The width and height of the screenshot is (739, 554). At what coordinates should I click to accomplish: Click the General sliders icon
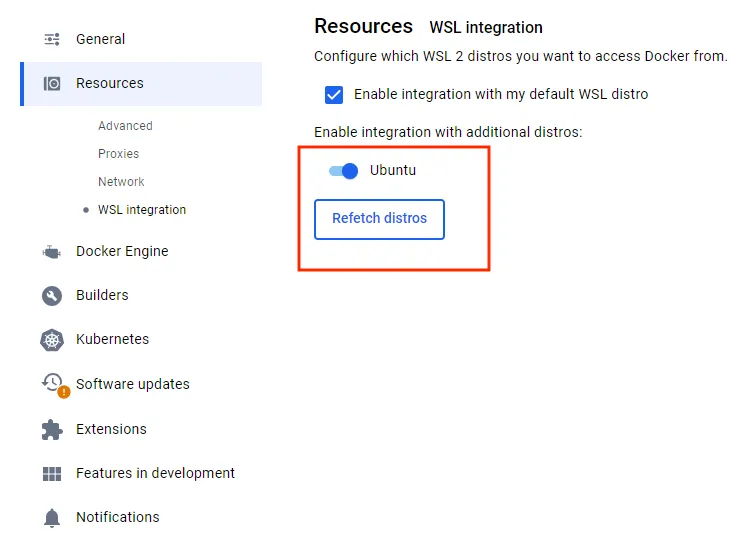click(x=52, y=39)
